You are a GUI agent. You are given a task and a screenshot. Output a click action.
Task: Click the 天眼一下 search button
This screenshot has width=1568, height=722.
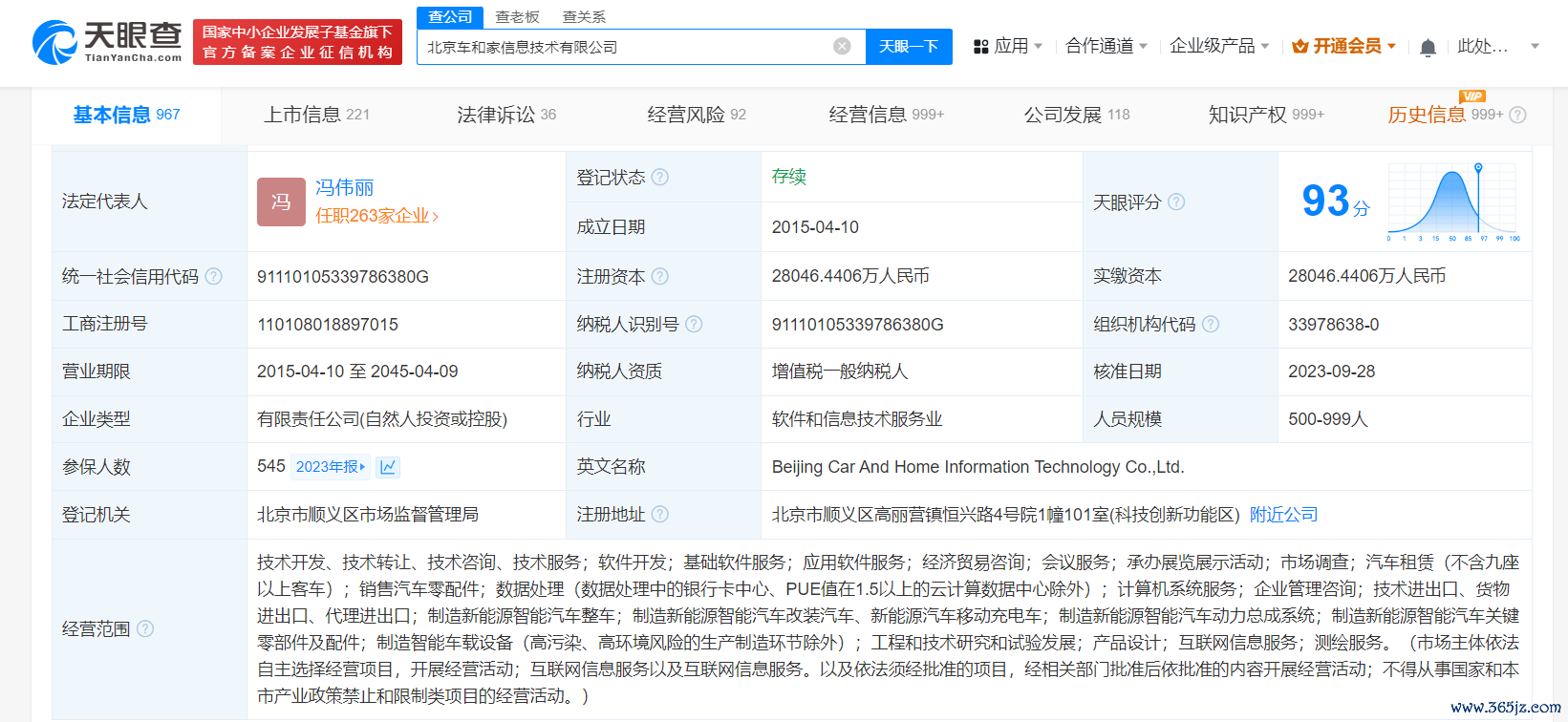(x=909, y=46)
